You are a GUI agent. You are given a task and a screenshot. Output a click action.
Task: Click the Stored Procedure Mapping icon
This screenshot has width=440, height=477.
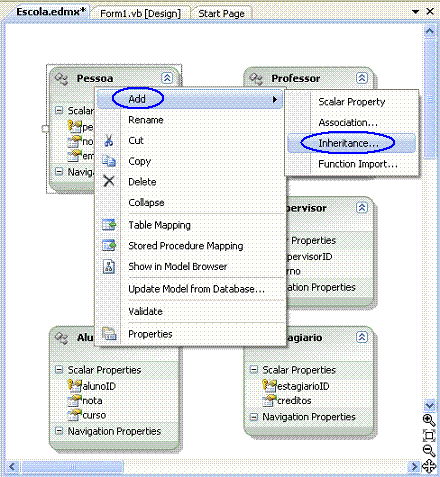click(x=109, y=246)
